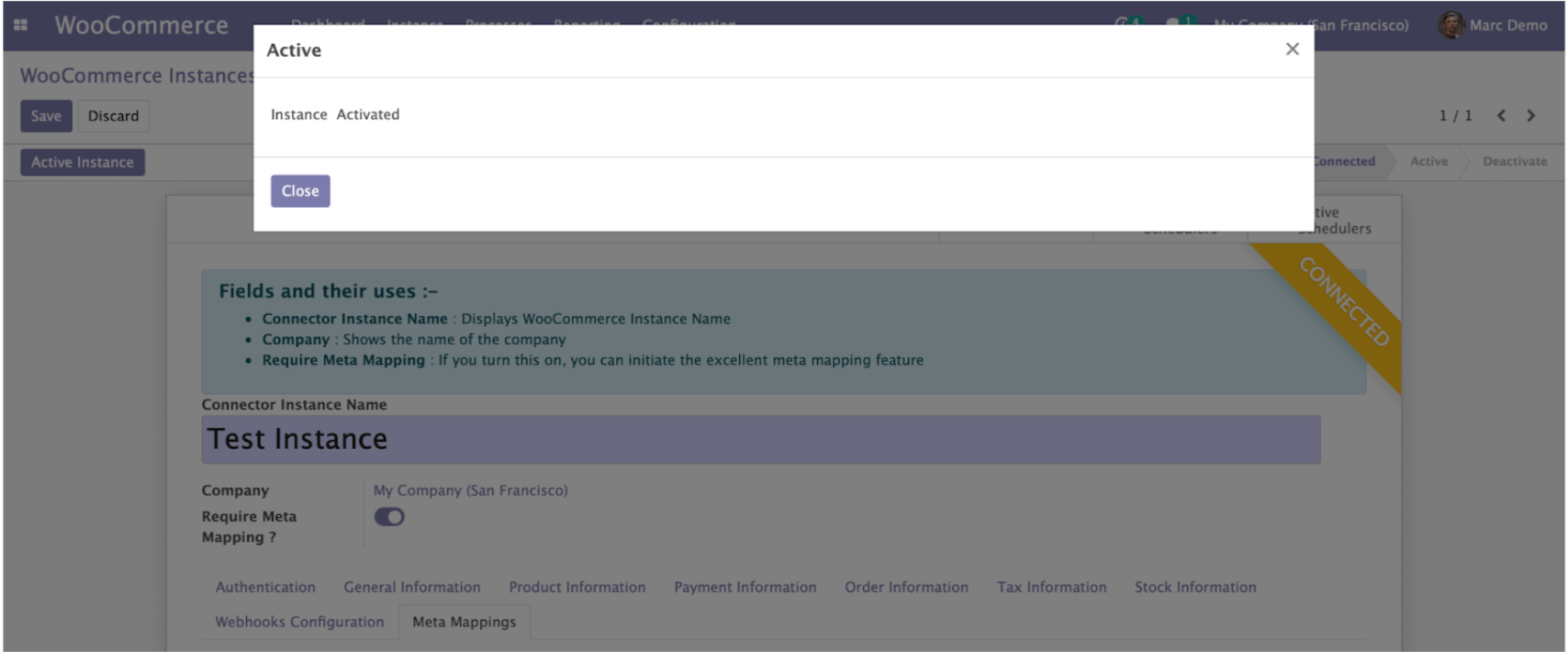Screen dimensions: 1568x652
Task: Click Marc Demo's avatar picture
Action: [x=1450, y=26]
